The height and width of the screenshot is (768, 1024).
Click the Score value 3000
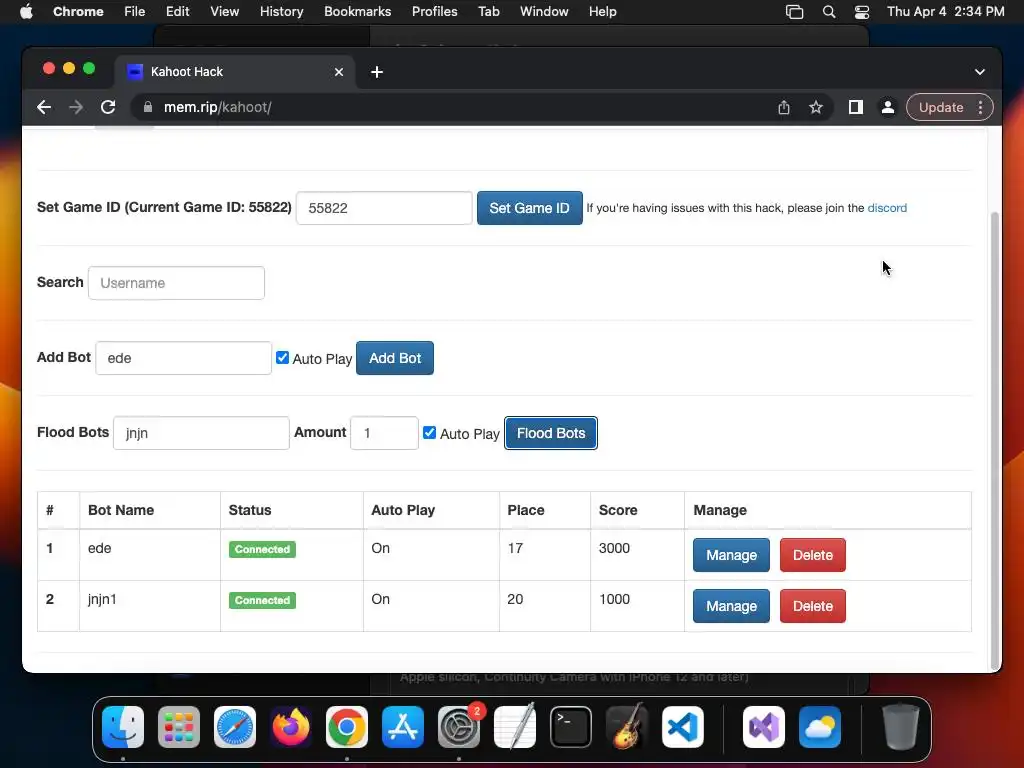pyautogui.click(x=614, y=548)
